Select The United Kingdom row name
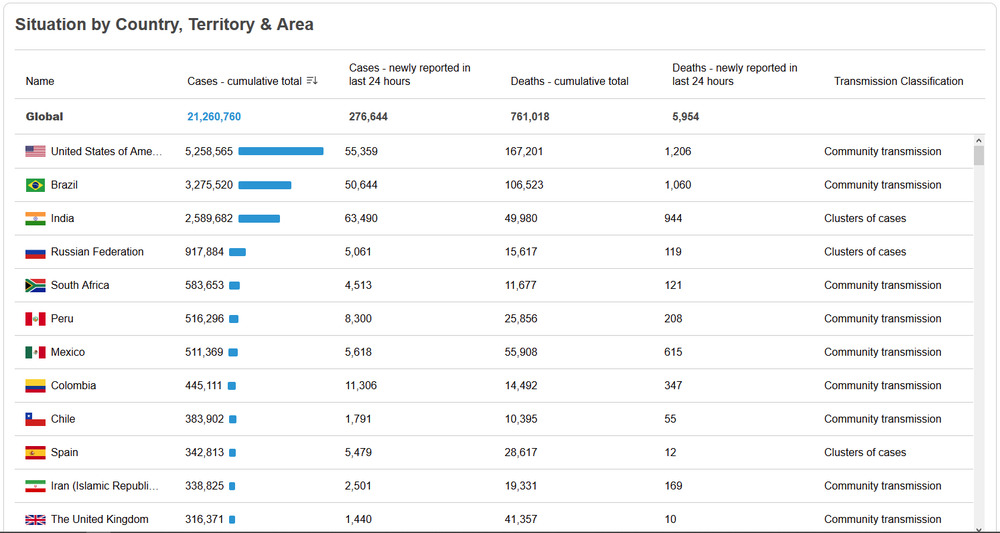This screenshot has width=1000, height=533. [99, 519]
